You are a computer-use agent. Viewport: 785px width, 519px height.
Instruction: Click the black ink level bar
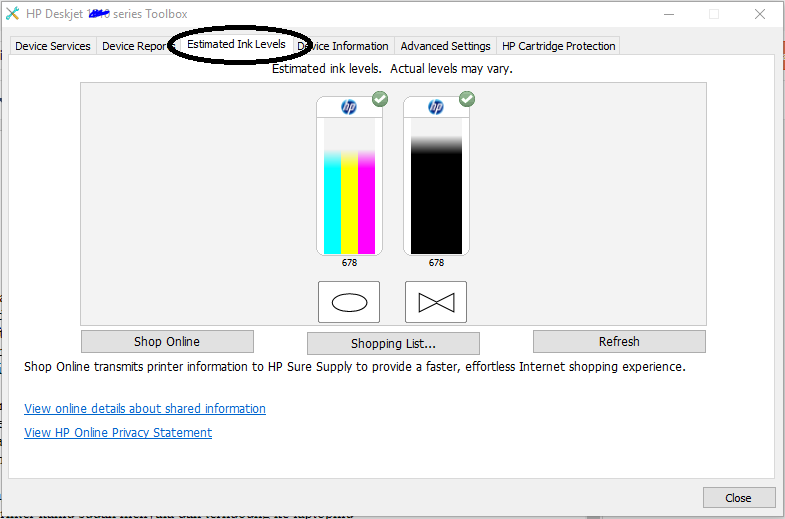[x=437, y=195]
